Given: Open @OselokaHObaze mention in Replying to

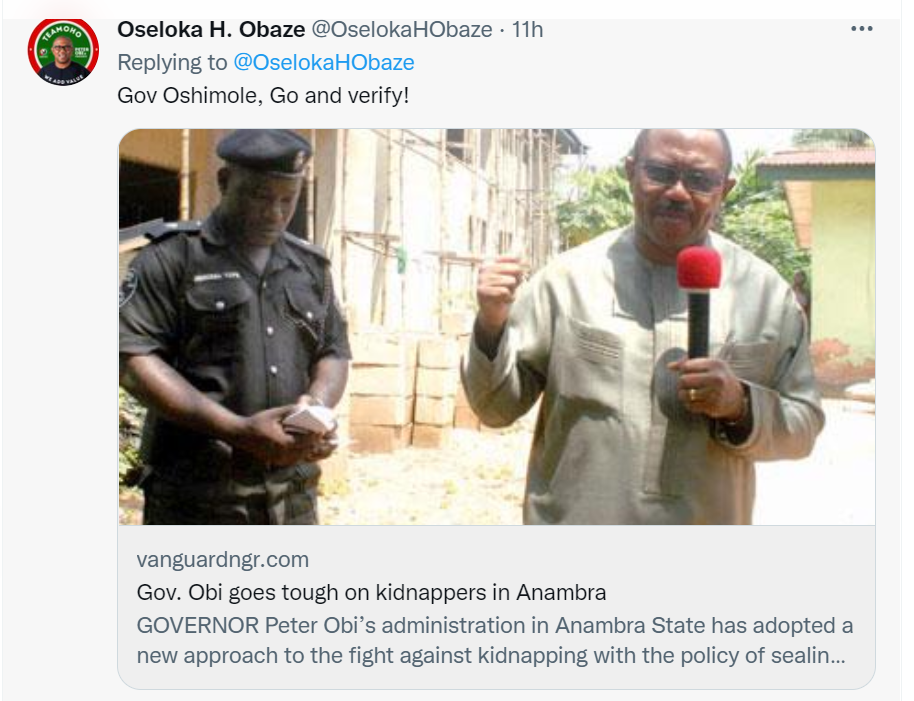Looking at the screenshot, I should point(324,62).
